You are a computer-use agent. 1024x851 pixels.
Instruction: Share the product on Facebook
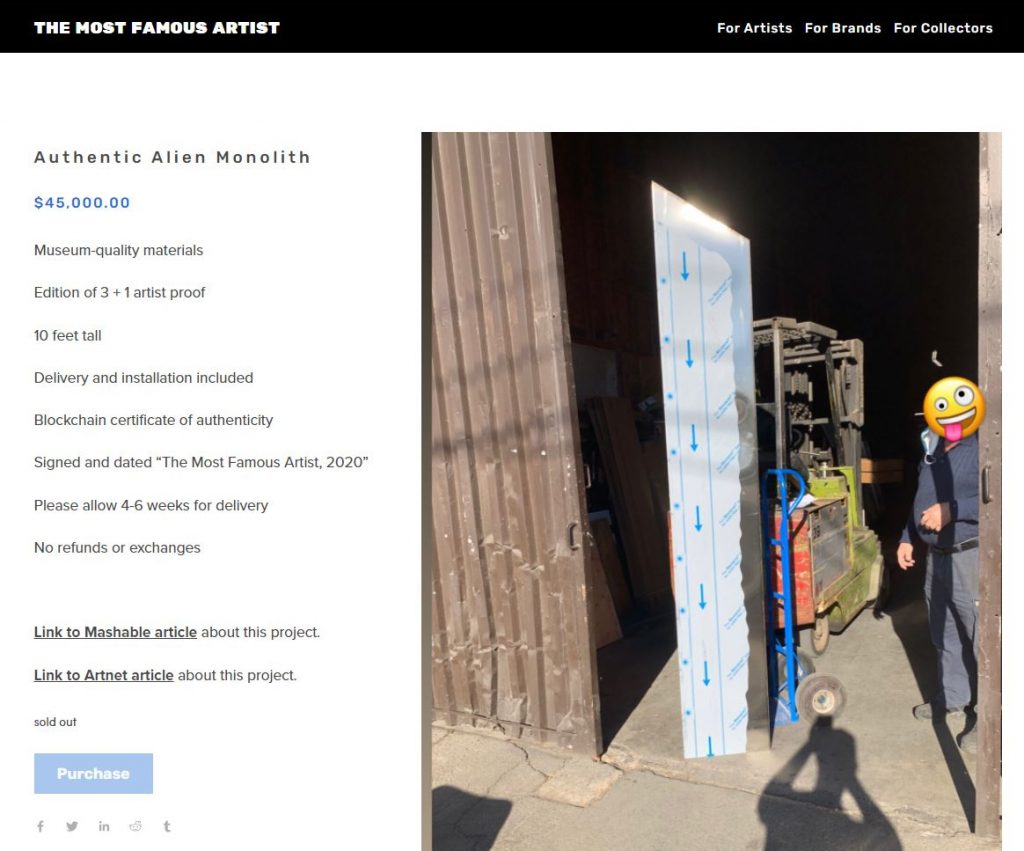point(40,826)
